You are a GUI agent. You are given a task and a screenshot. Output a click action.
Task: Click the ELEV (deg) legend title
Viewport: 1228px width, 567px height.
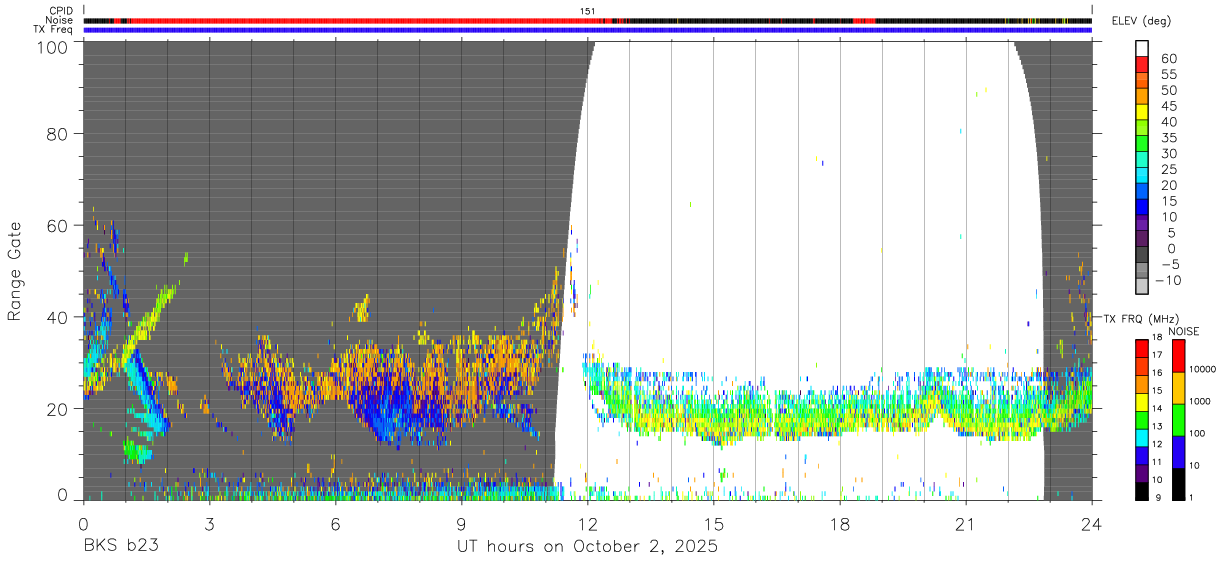tap(1141, 21)
